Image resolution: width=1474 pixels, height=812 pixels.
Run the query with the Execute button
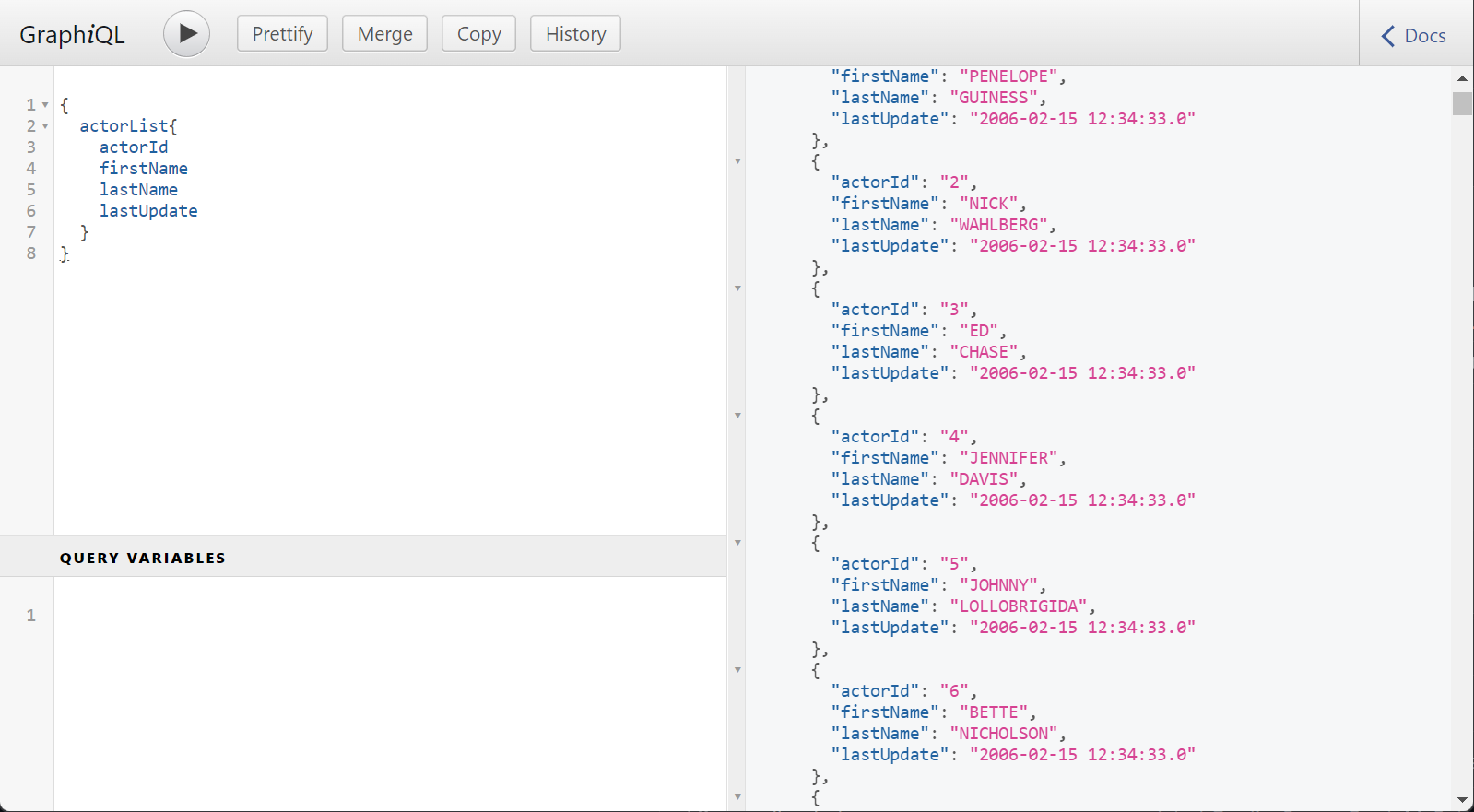point(187,34)
